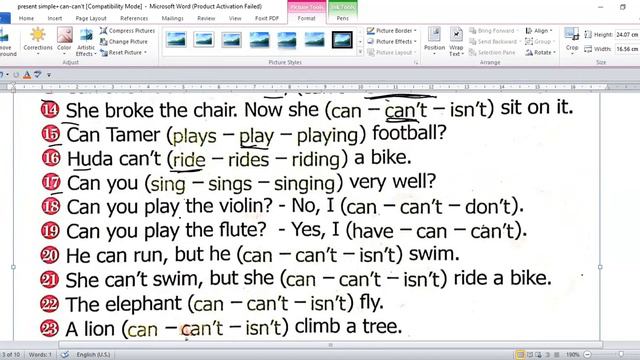
Task: Open the Wrap Text menu
Action: click(x=456, y=42)
